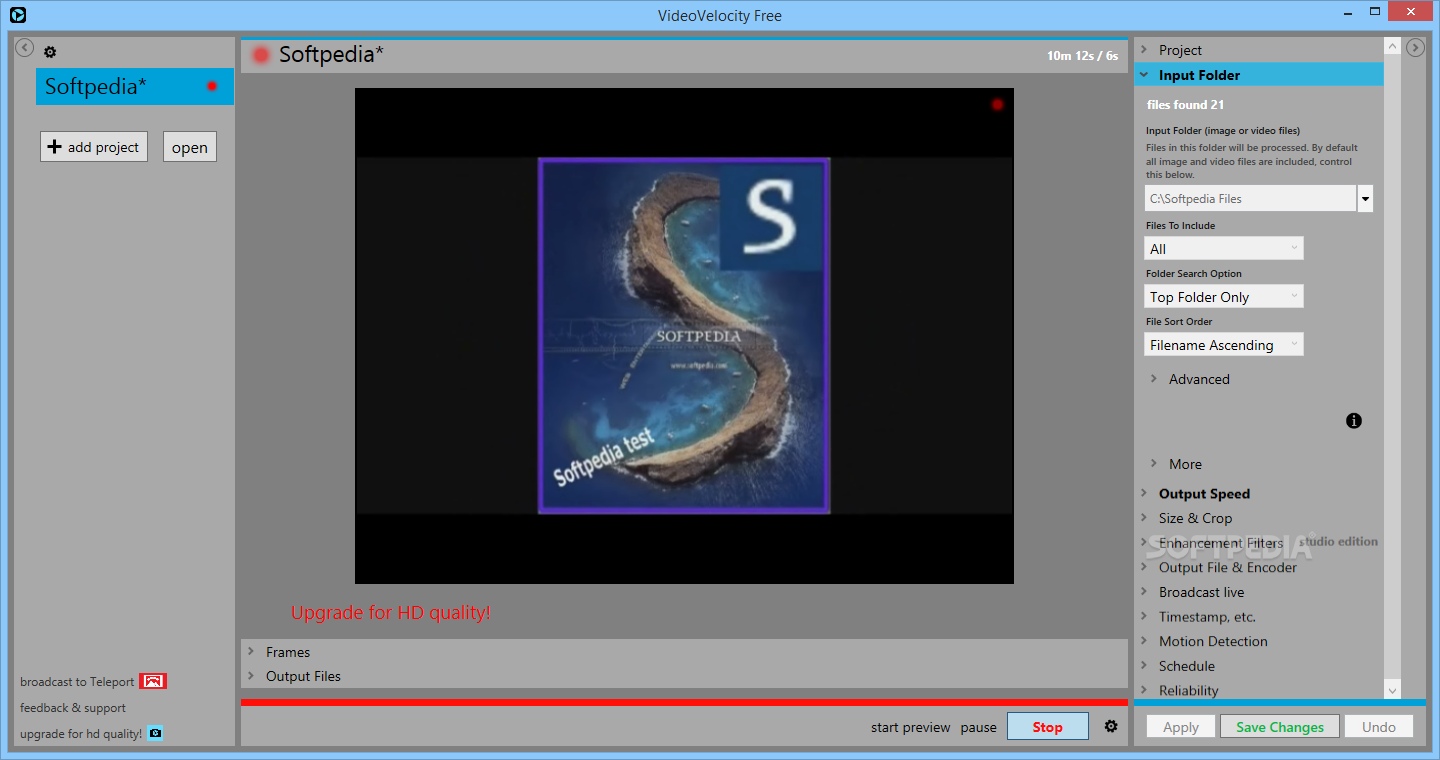Open the File Sort Order dropdown
Viewport: 1440px width, 760px height.
(x=1224, y=345)
